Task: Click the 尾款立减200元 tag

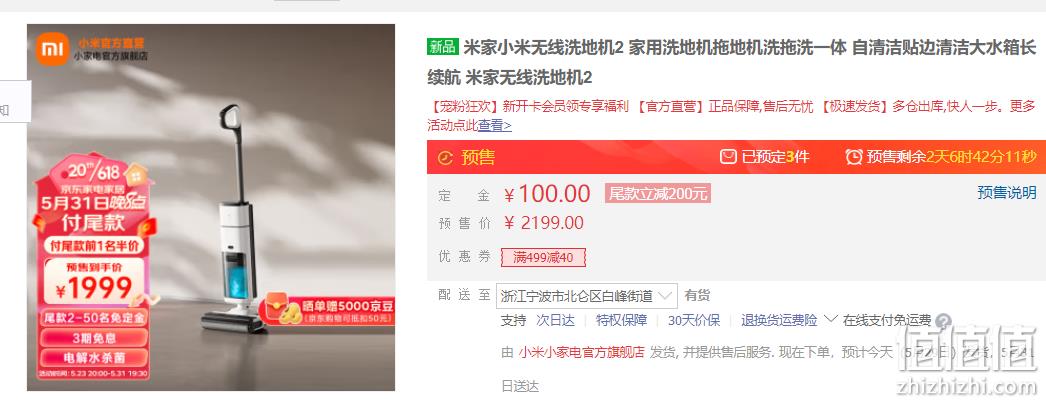Action: tap(658, 194)
